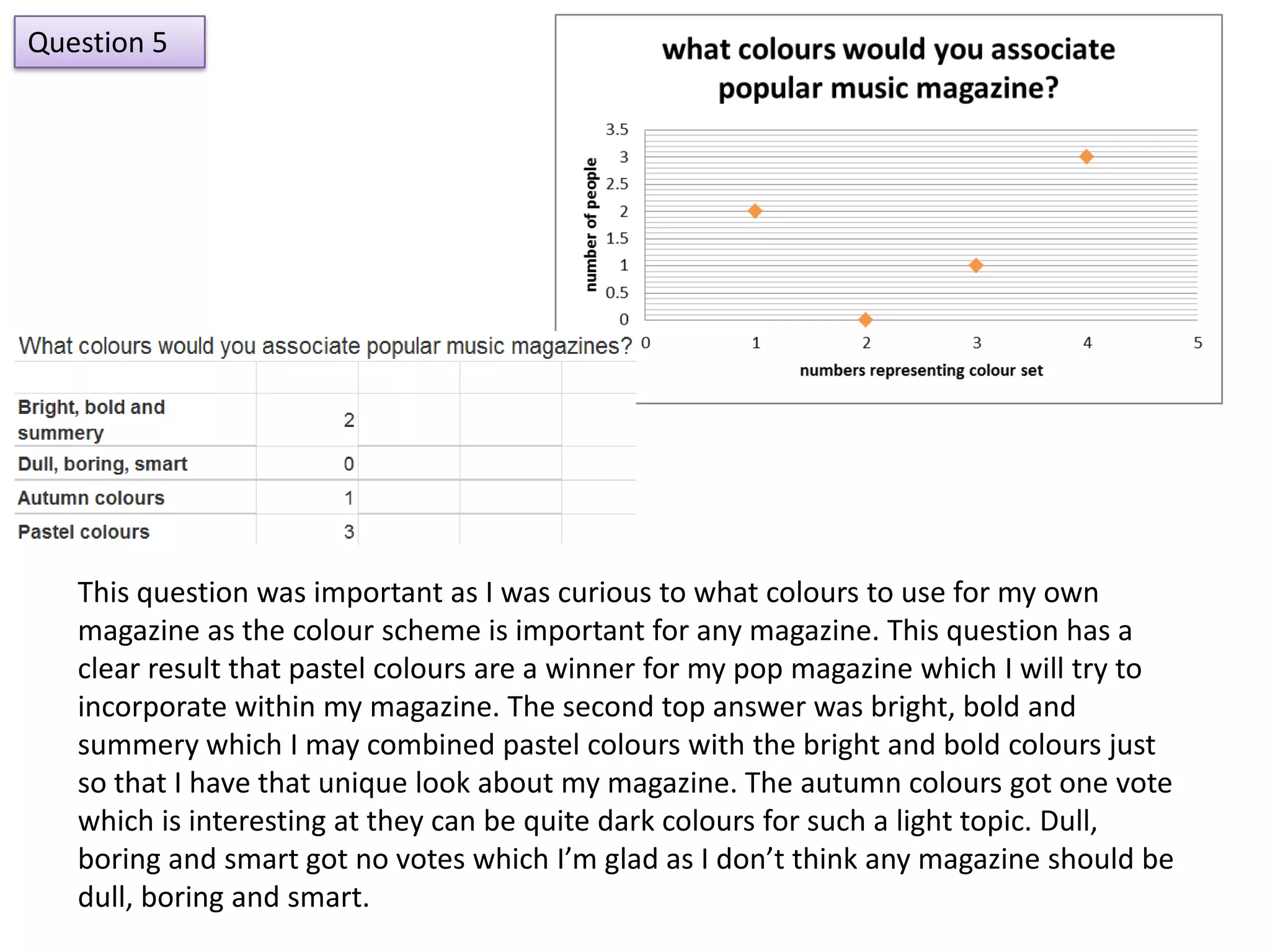Click the orange diamond at colour set 1
The width and height of the screenshot is (1270, 952).
(x=755, y=211)
